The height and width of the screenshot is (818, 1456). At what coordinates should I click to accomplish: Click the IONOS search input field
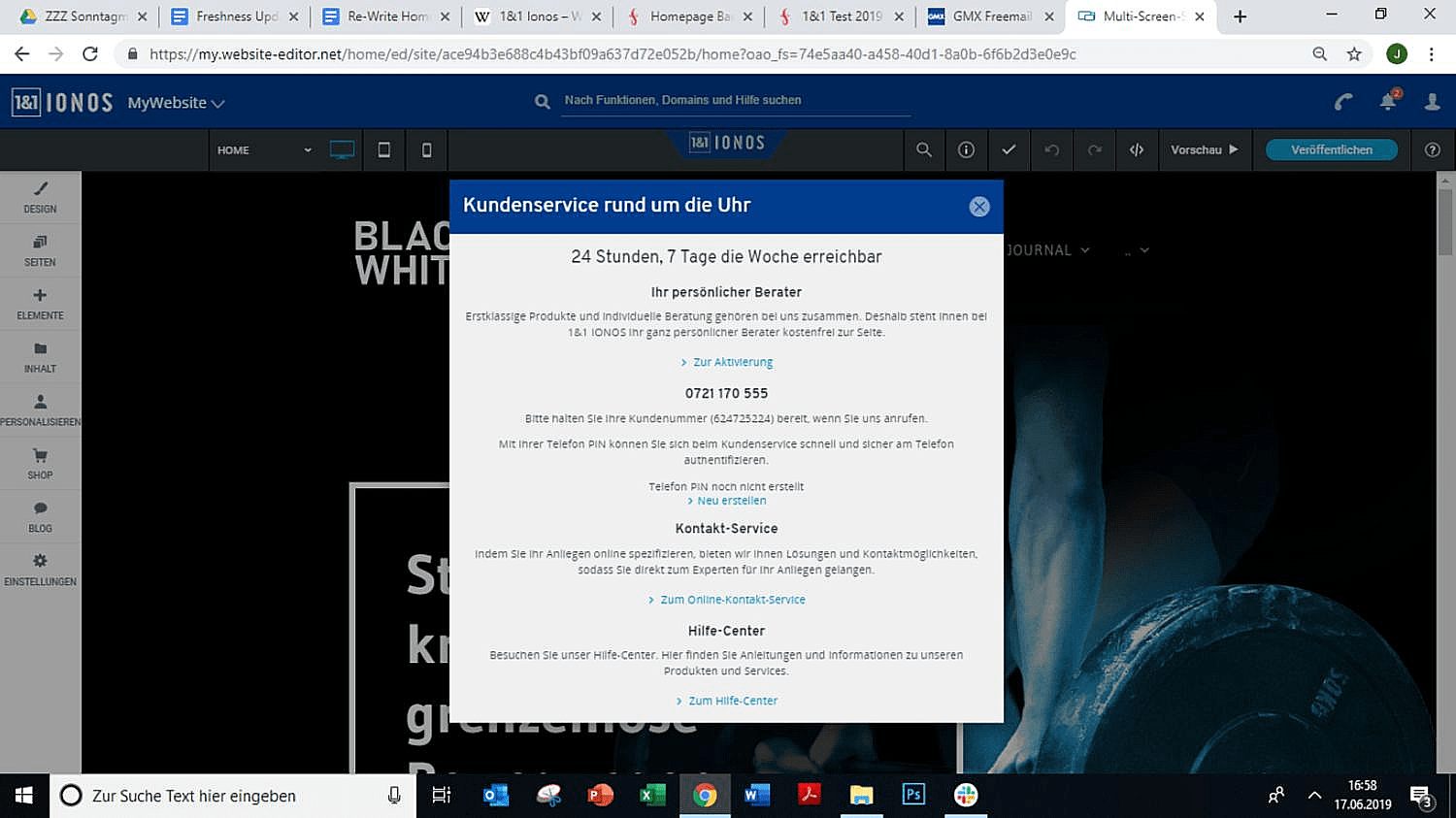pos(736,100)
